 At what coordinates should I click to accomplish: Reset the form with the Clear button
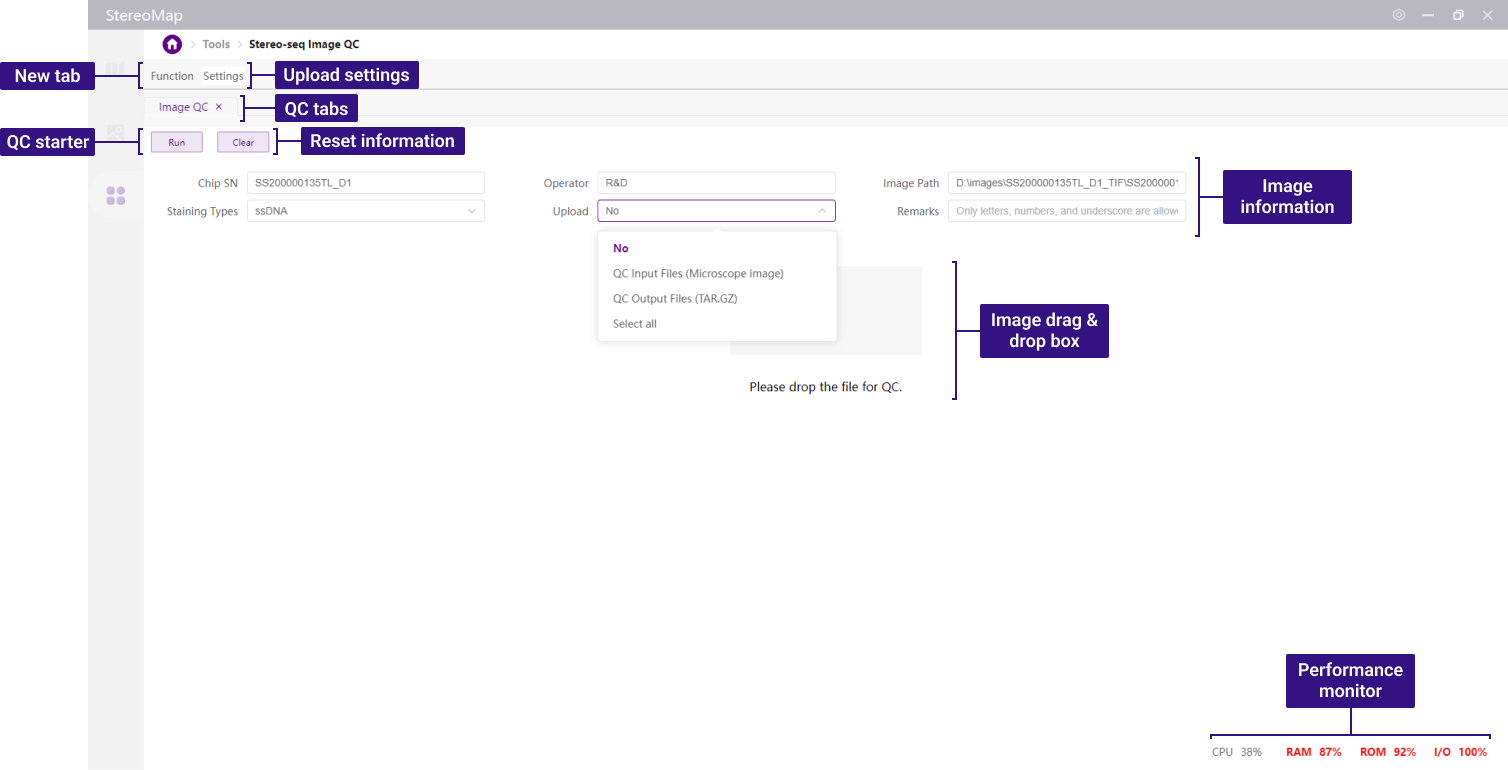pos(243,142)
